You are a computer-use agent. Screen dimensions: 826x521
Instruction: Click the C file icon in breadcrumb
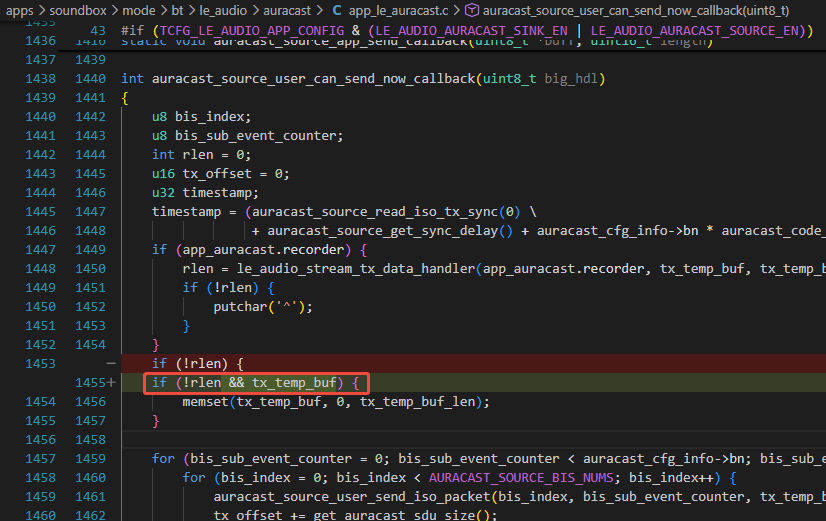[x=337, y=10]
